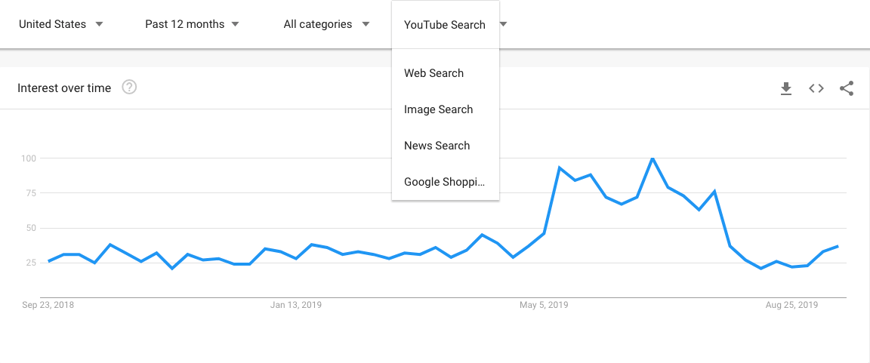Select Google Shopping option
Image resolution: width=870 pixels, height=363 pixels.
pyautogui.click(x=445, y=182)
